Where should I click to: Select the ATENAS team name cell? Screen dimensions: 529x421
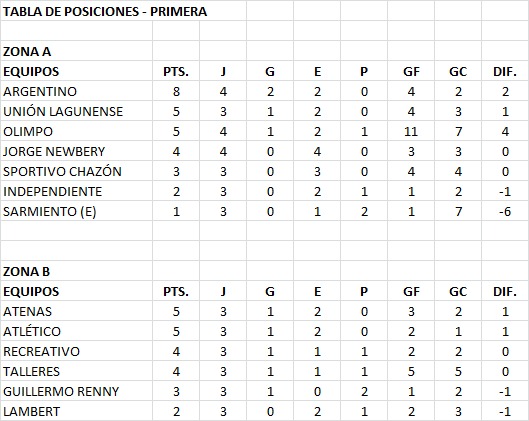click(77, 311)
